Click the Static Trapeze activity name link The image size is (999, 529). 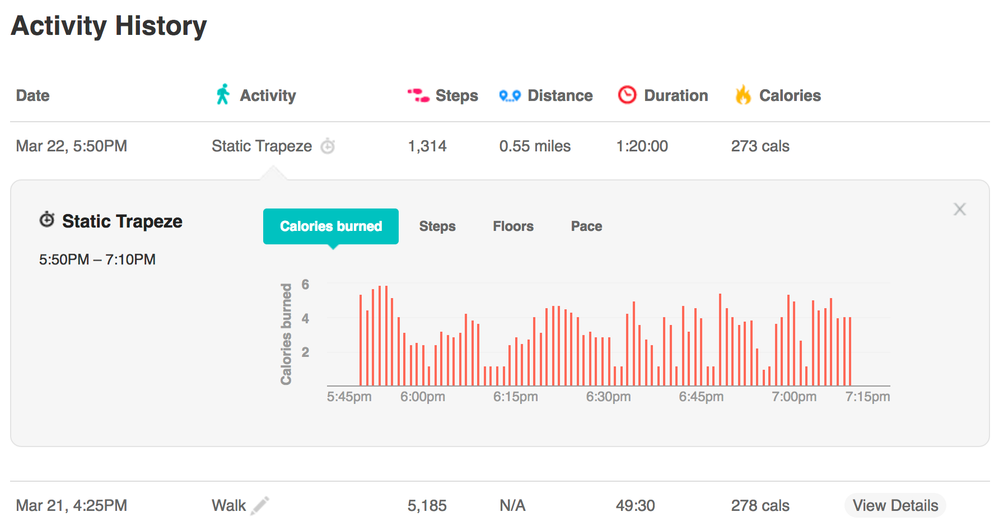(x=262, y=146)
